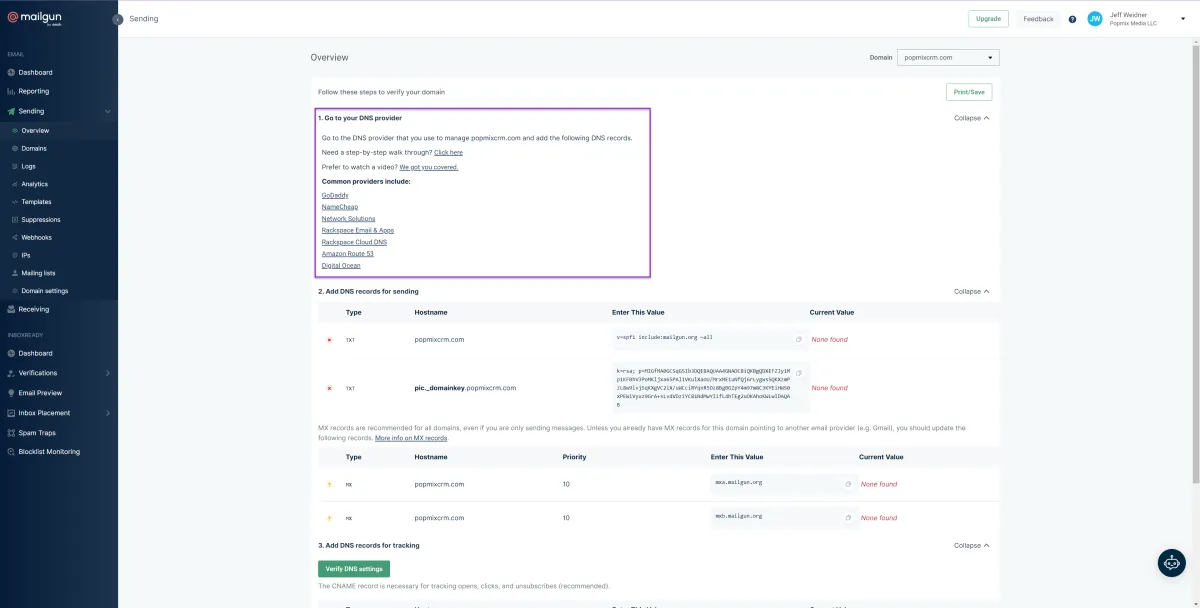1200x608 pixels.
Task: Open the Rackspace Cloud DNS link
Action: pos(354,242)
